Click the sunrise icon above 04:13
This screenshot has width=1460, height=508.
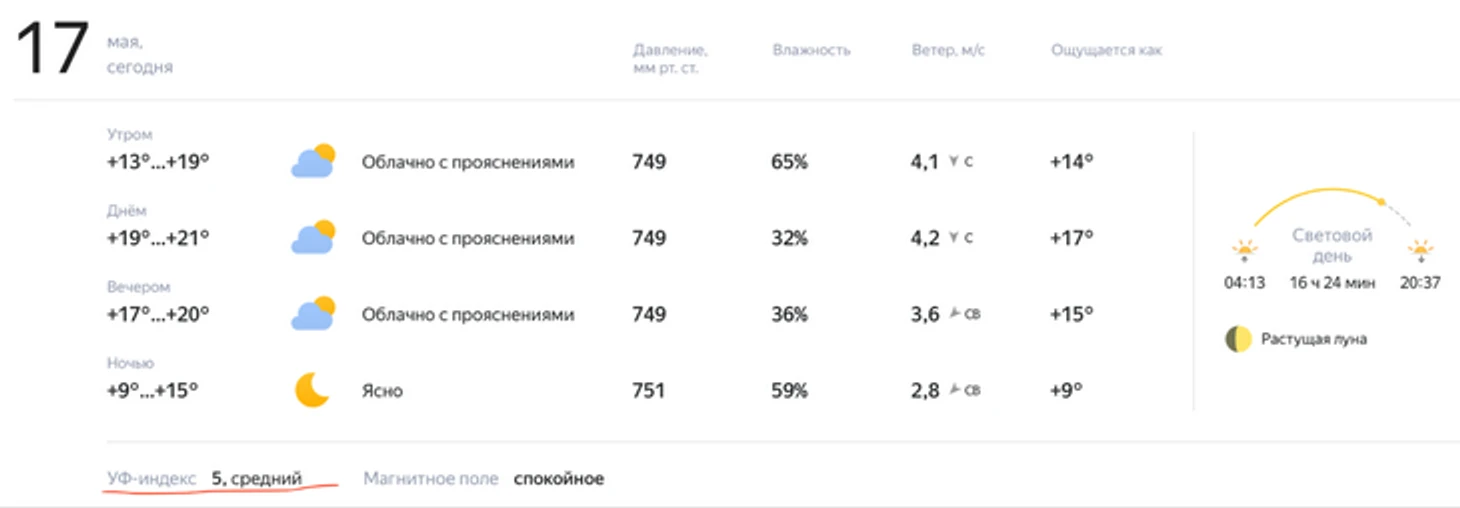(x=1244, y=251)
